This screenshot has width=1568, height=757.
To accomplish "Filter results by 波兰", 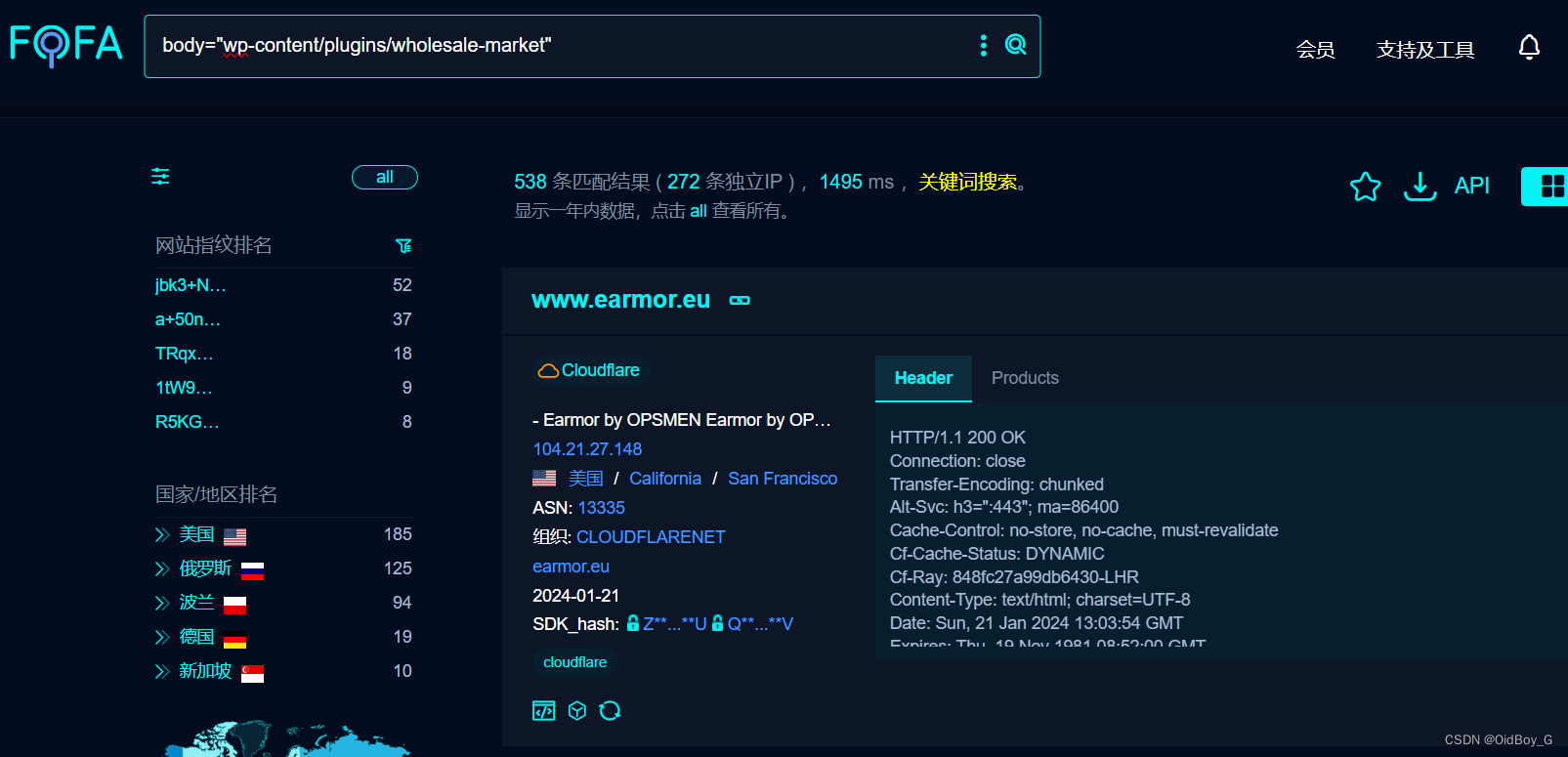I will click(196, 603).
